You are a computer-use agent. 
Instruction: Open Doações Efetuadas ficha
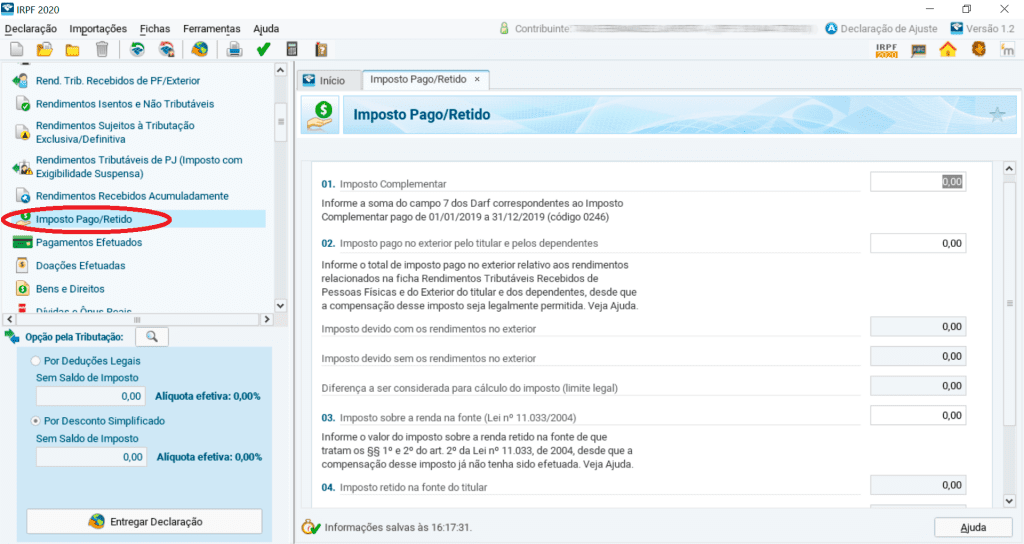80,266
